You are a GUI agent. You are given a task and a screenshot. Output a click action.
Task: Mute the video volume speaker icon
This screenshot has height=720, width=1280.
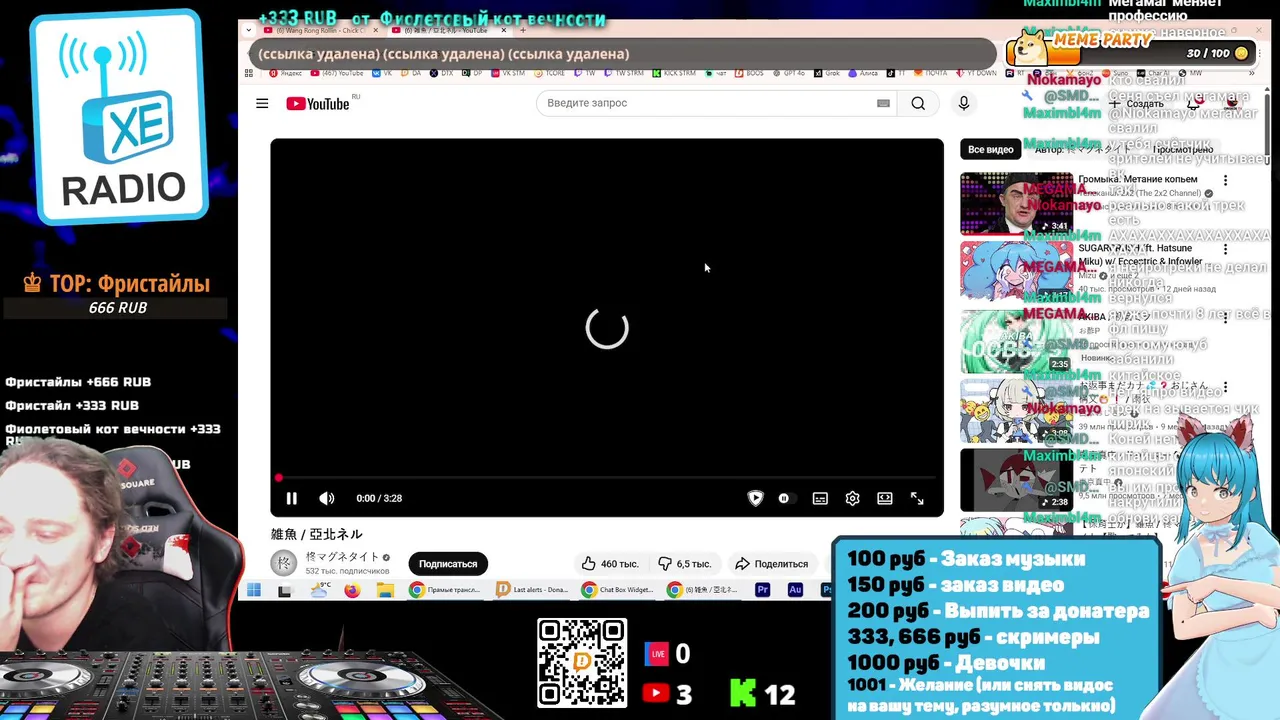point(327,498)
